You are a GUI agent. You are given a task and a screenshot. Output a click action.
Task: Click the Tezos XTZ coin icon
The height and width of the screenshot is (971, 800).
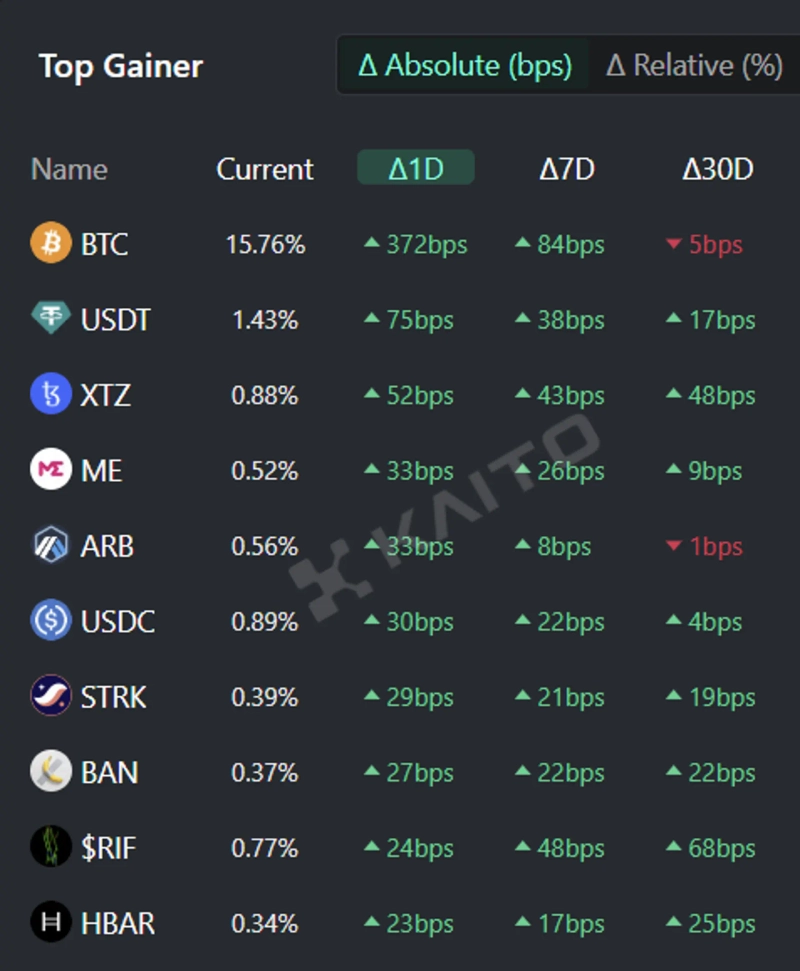(51, 395)
